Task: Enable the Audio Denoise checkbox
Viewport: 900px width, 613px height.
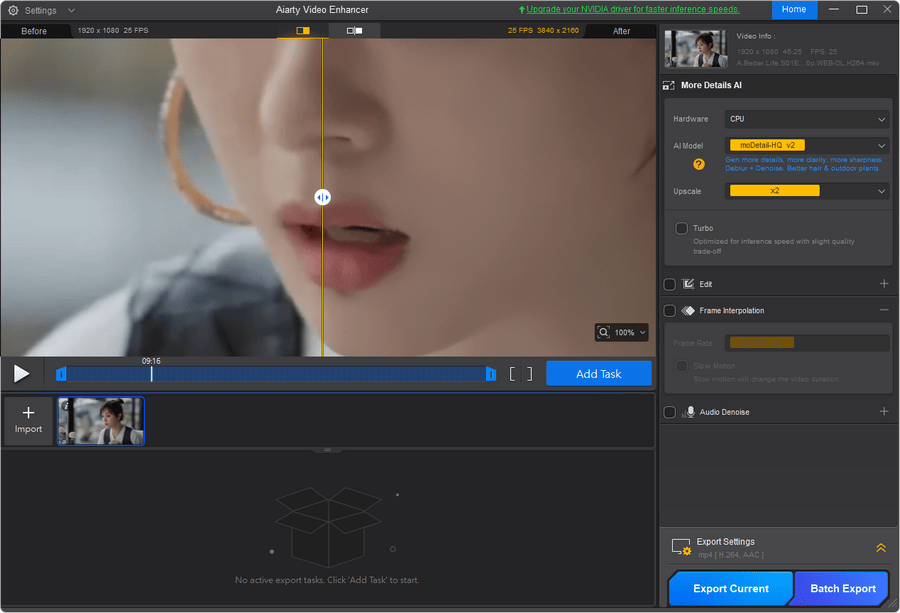Action: click(669, 412)
